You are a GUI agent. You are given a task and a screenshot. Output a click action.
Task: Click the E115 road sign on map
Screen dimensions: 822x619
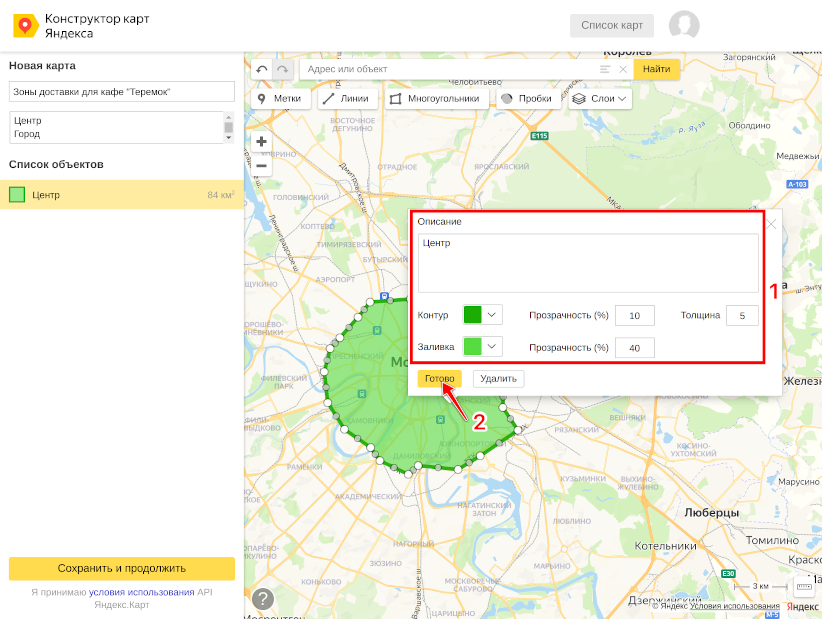(x=539, y=136)
